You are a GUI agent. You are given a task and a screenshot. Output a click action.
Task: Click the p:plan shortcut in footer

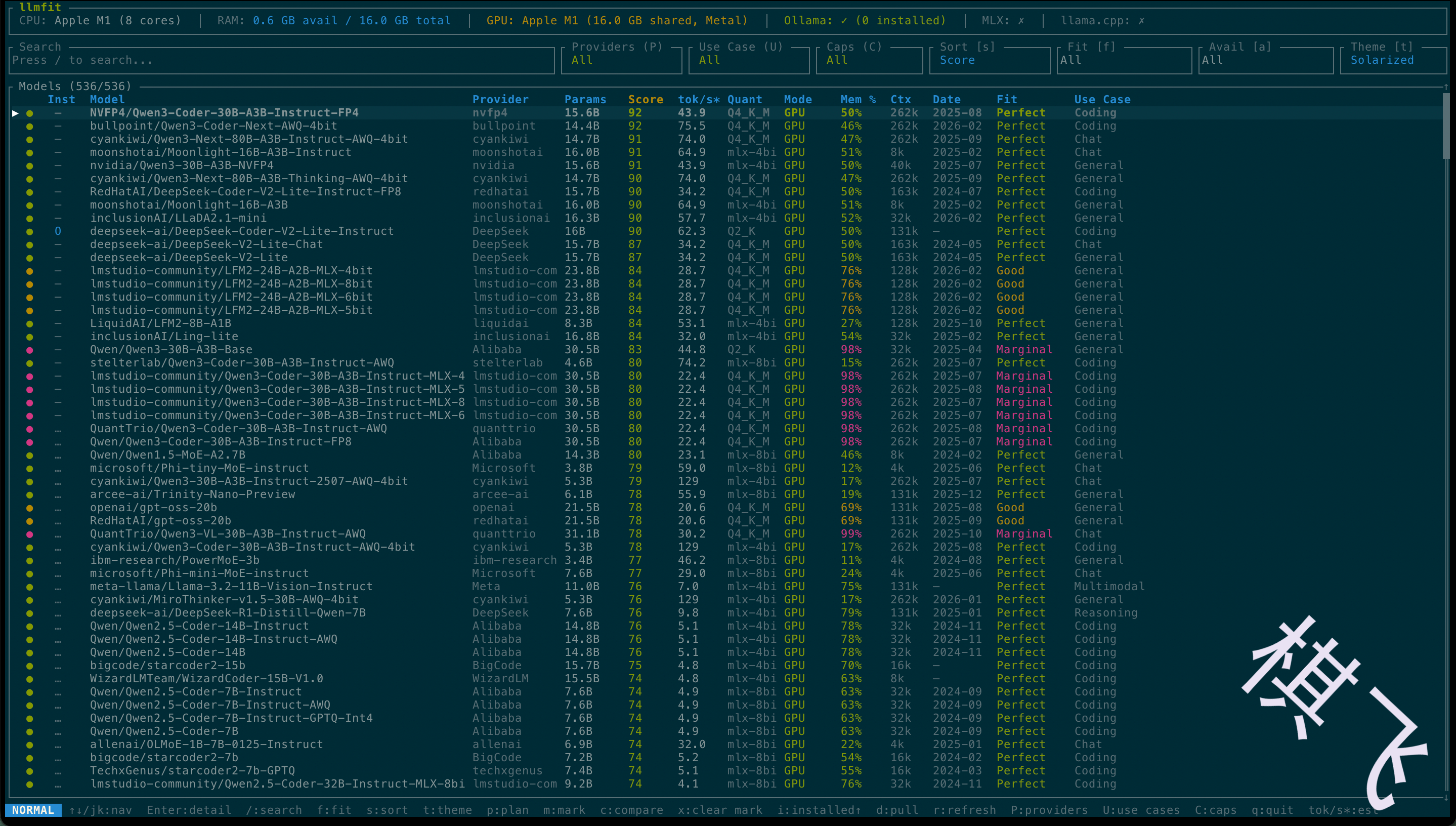(x=507, y=810)
